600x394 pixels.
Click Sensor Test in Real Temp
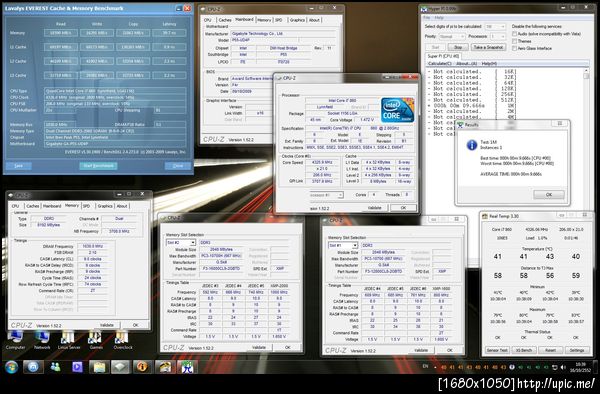497,350
